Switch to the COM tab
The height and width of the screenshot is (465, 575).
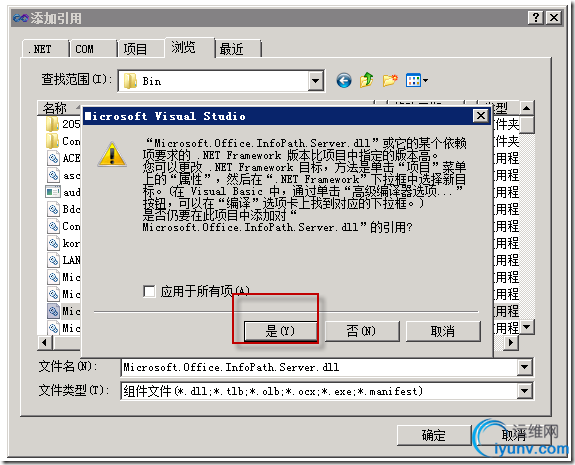93,49
